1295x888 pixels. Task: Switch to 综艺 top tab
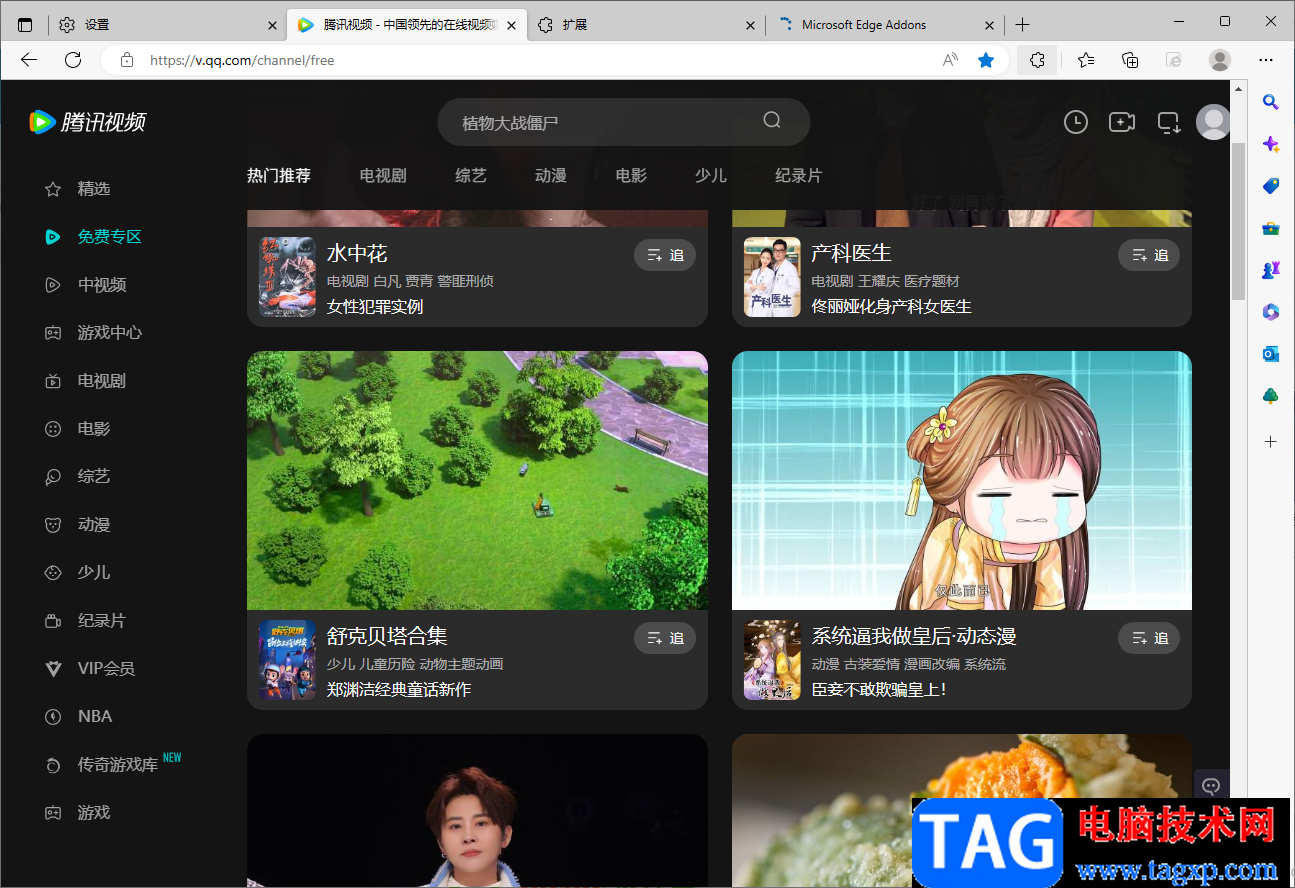471,175
